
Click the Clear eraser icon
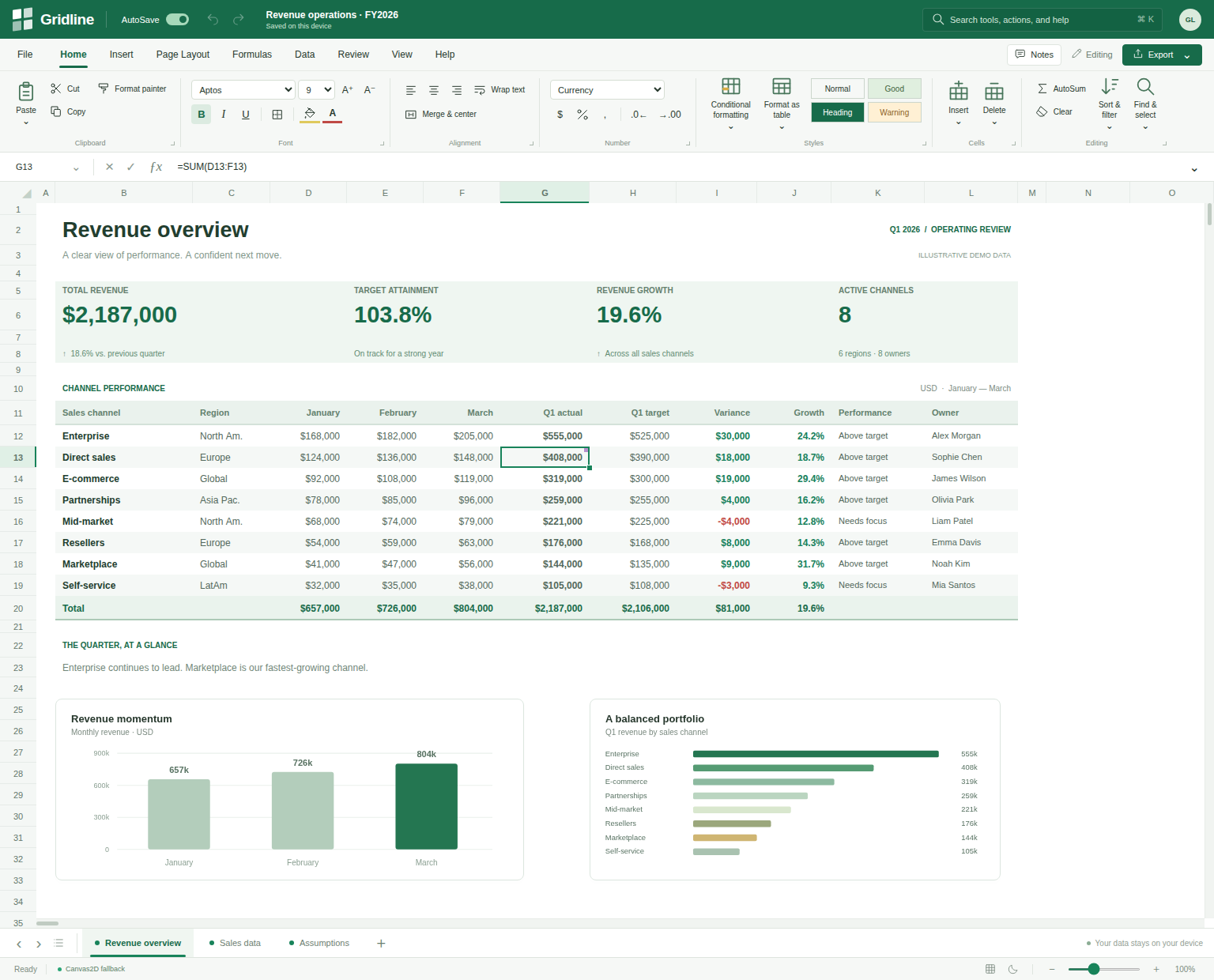[x=1042, y=111]
